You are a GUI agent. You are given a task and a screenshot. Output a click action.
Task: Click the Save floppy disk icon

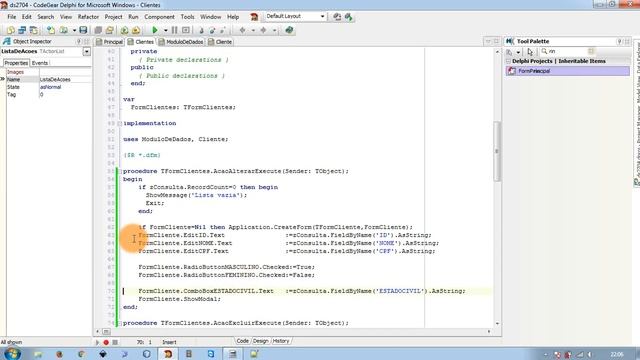pos(83,30)
